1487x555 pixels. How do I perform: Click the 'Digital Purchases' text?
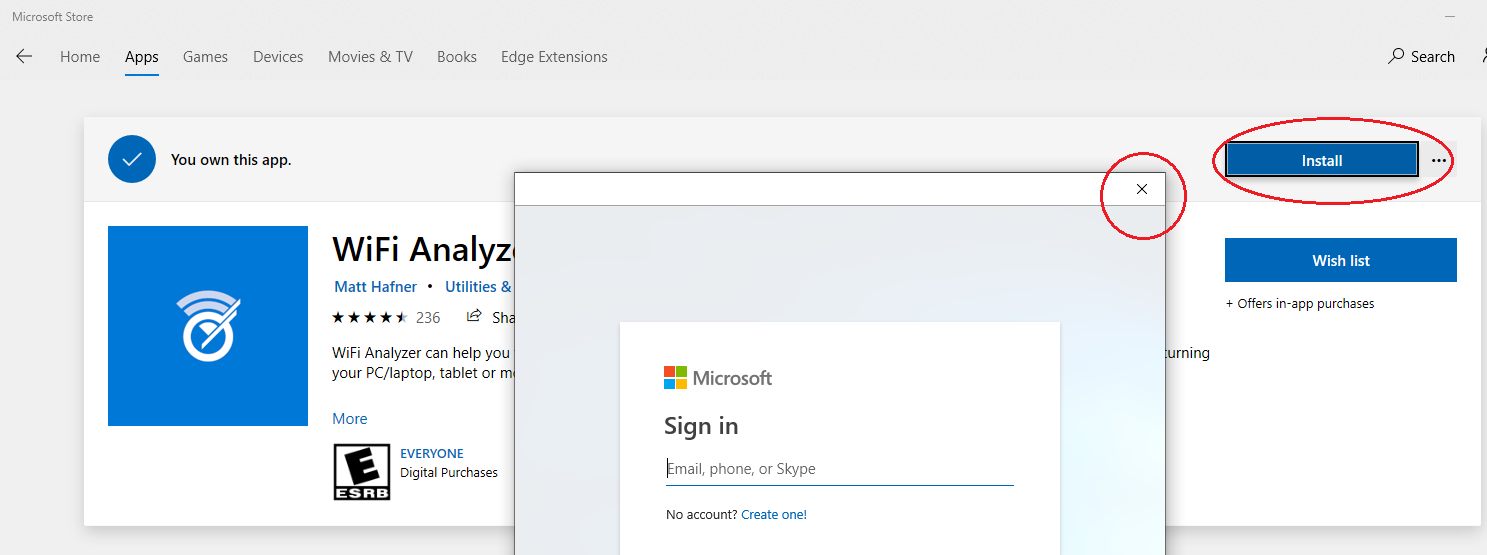pyautogui.click(x=449, y=473)
